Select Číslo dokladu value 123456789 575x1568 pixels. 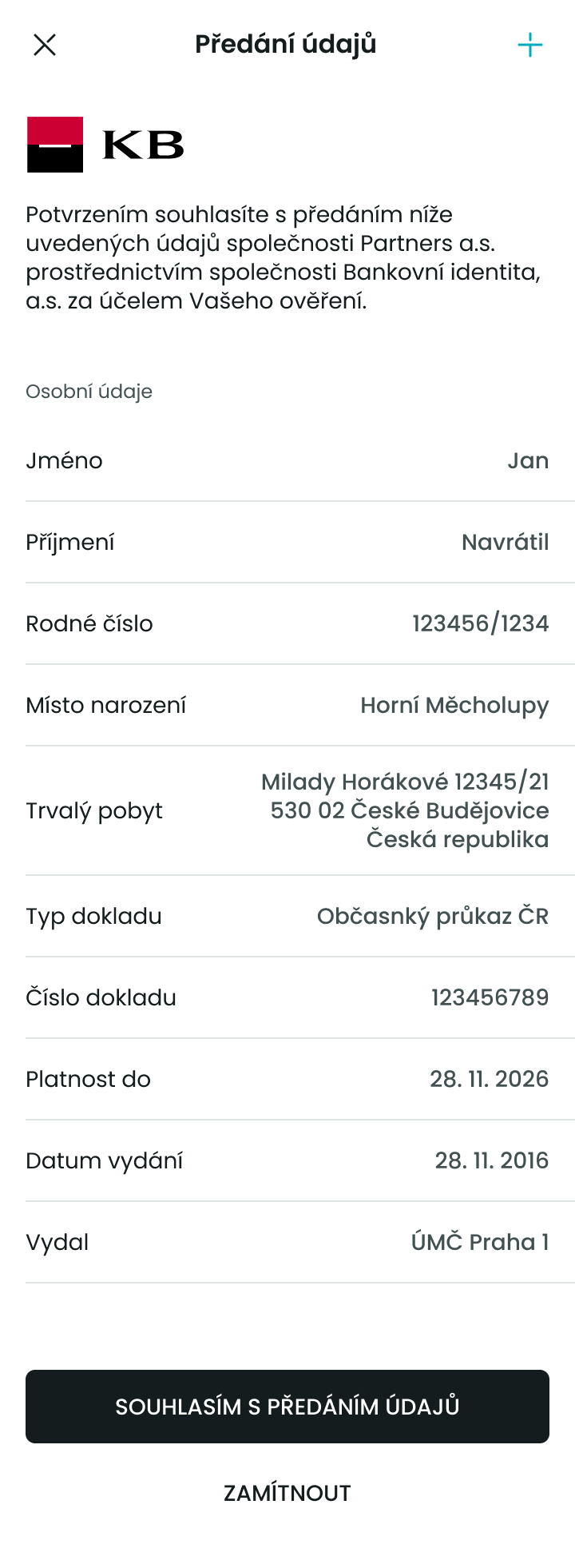pos(490,997)
